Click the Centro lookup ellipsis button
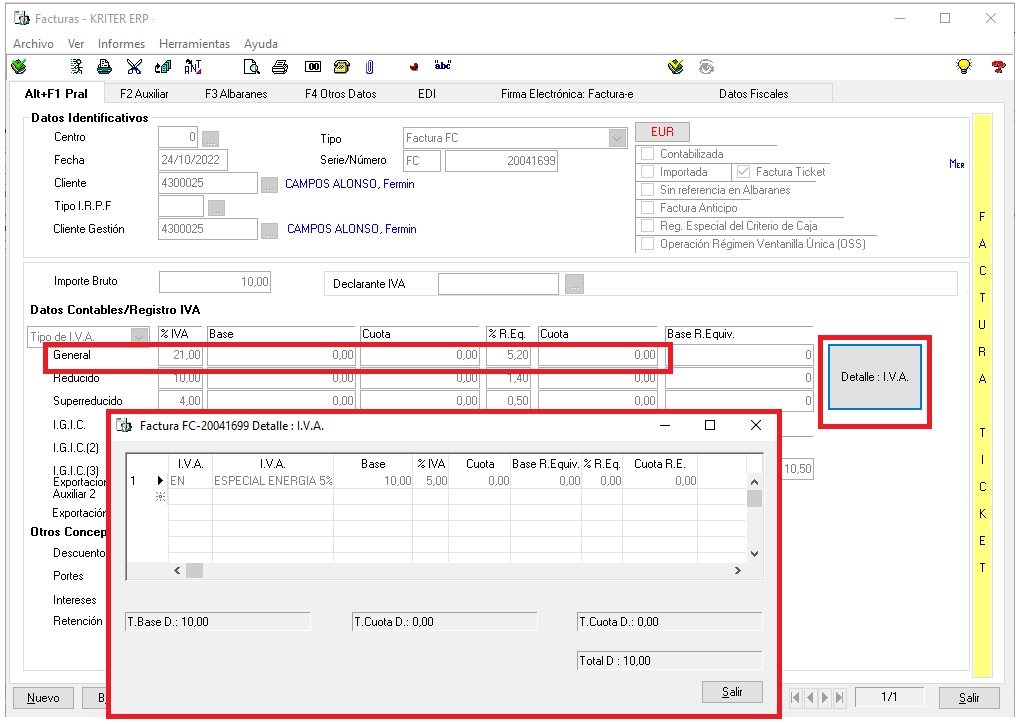Screen dimensions: 1019x724 210,138
